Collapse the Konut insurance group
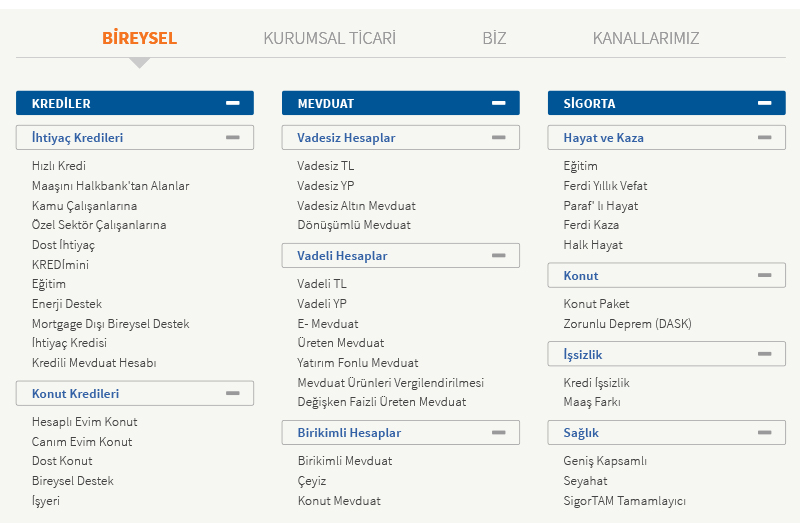This screenshot has height=523, width=800. click(x=765, y=275)
